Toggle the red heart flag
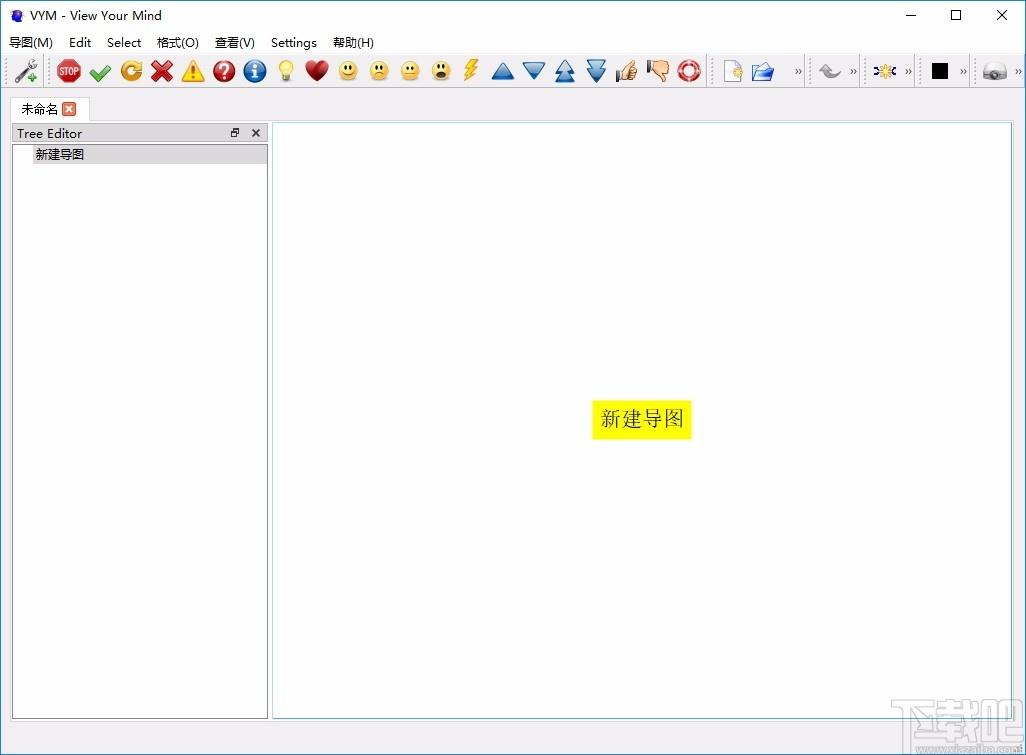Viewport: 1026px width, 755px height. coord(317,71)
